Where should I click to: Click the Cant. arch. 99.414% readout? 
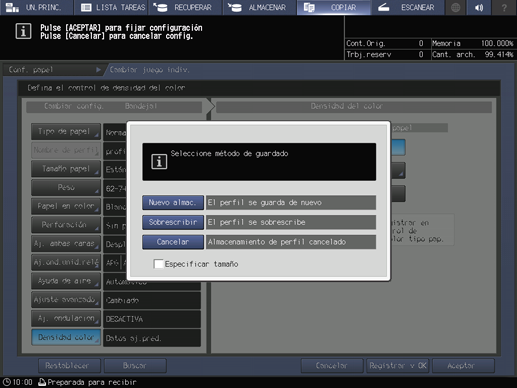[x=473, y=54]
